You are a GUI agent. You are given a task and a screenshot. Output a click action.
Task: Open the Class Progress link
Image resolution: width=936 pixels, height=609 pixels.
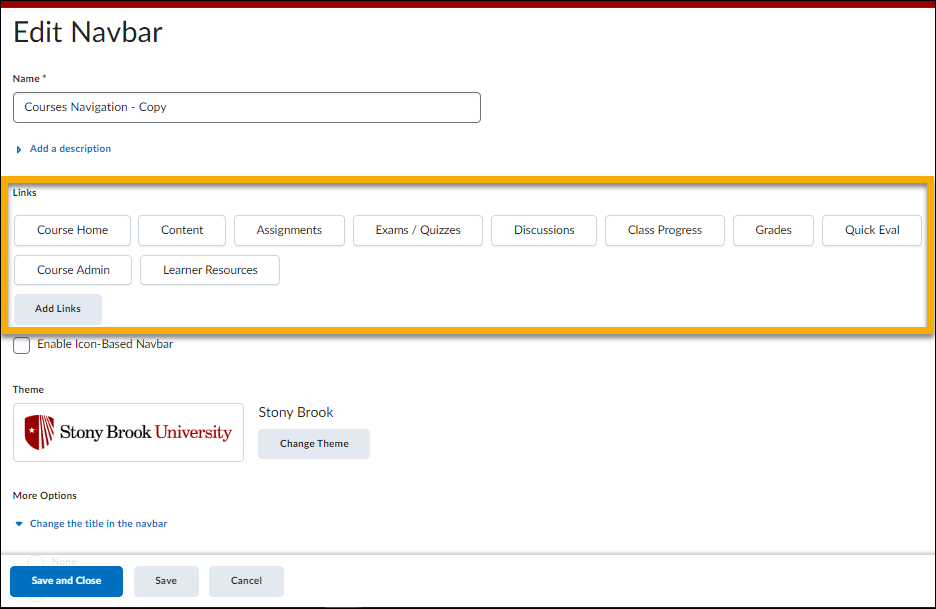pos(664,230)
